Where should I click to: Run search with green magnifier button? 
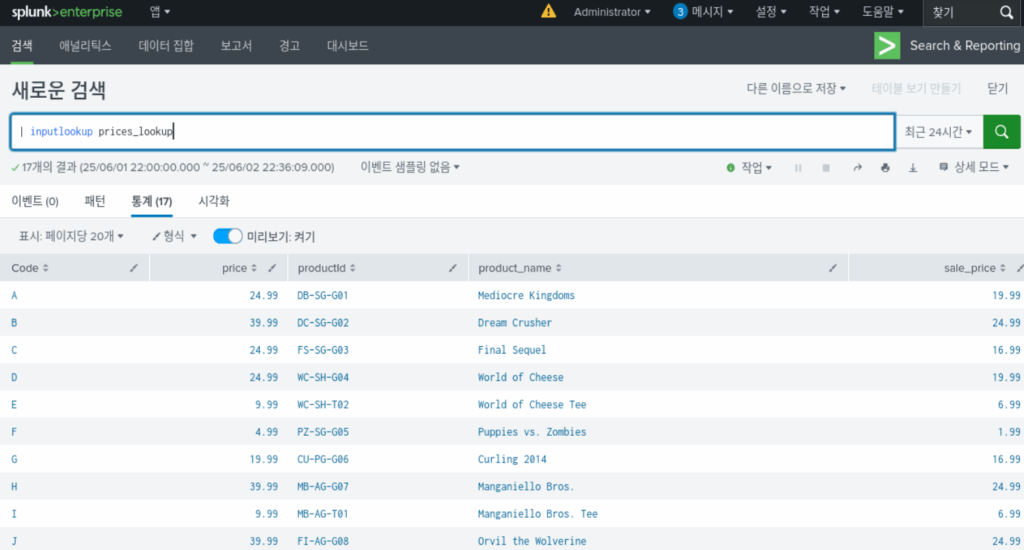[x=1002, y=132]
